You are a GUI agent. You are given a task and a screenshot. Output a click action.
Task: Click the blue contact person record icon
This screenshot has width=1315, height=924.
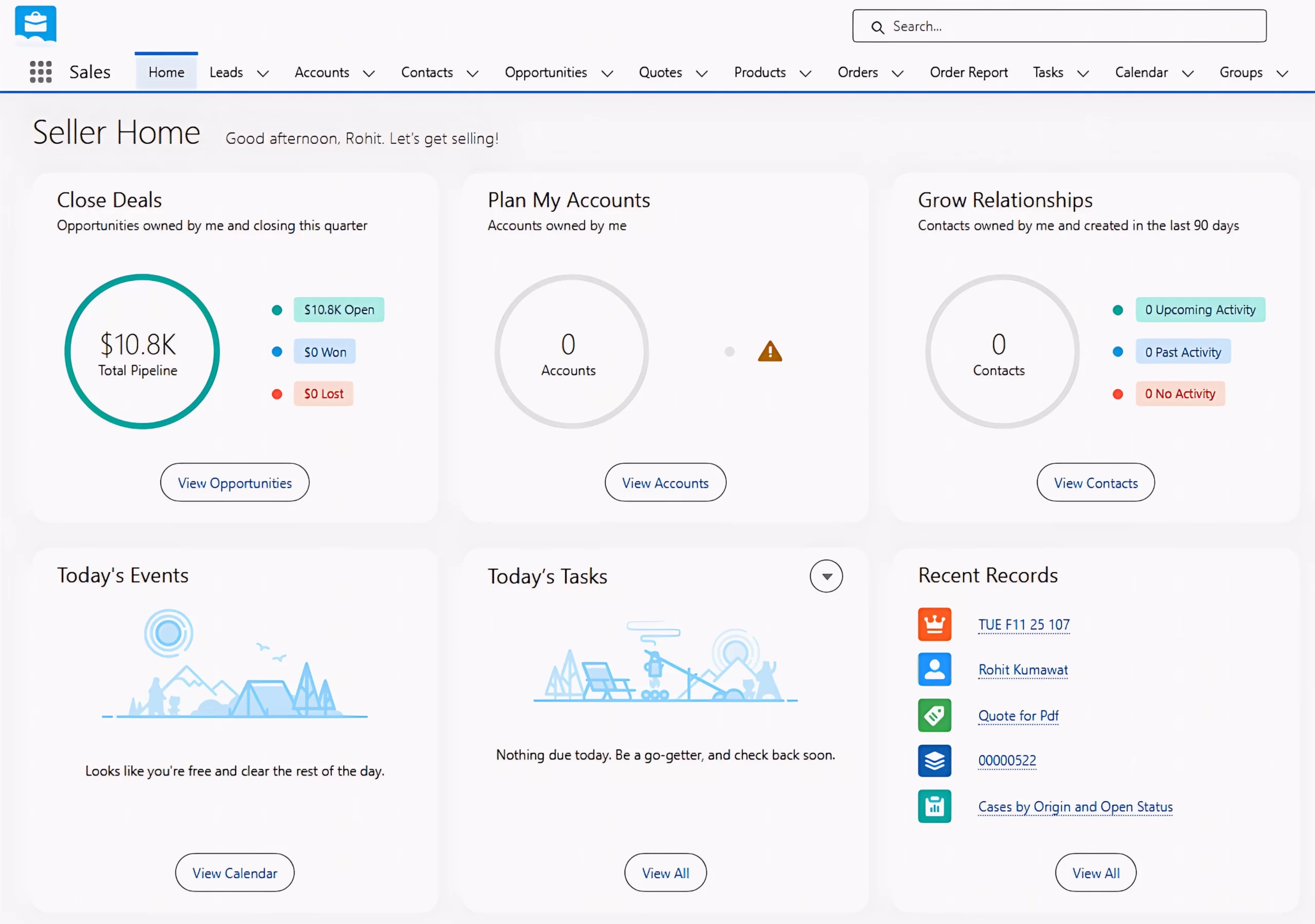(934, 669)
